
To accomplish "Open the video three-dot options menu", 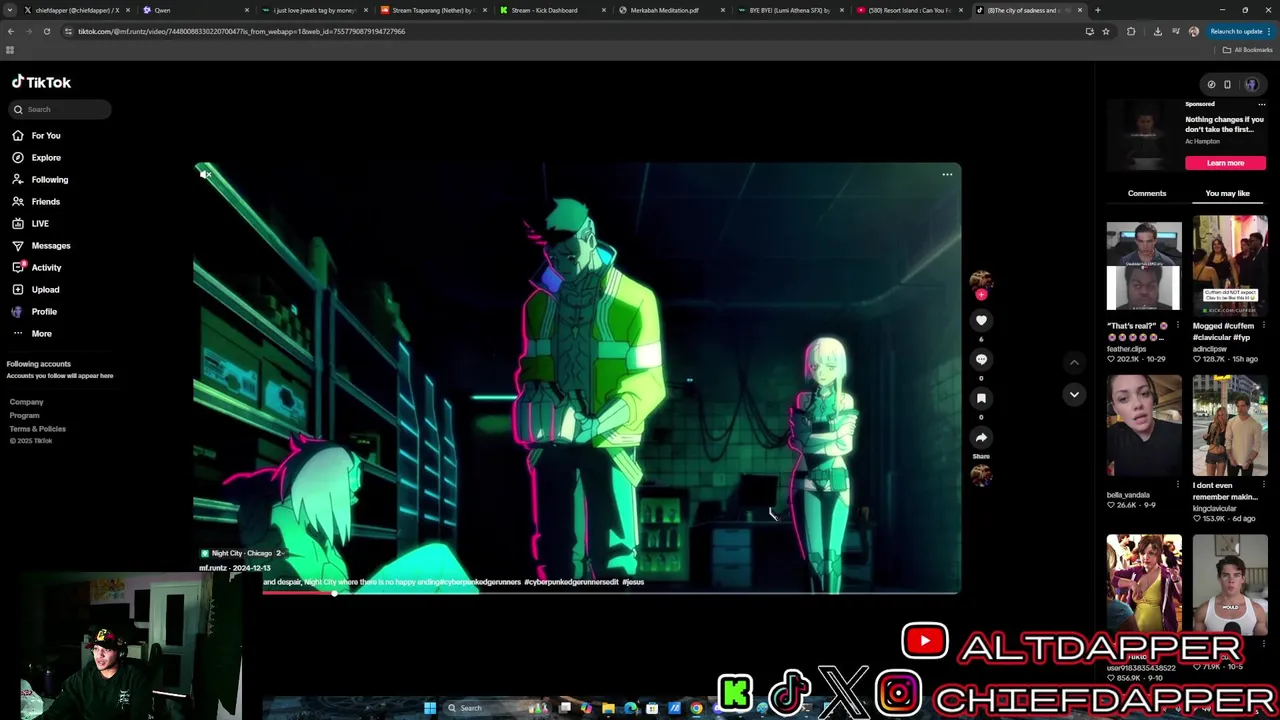I will (947, 174).
